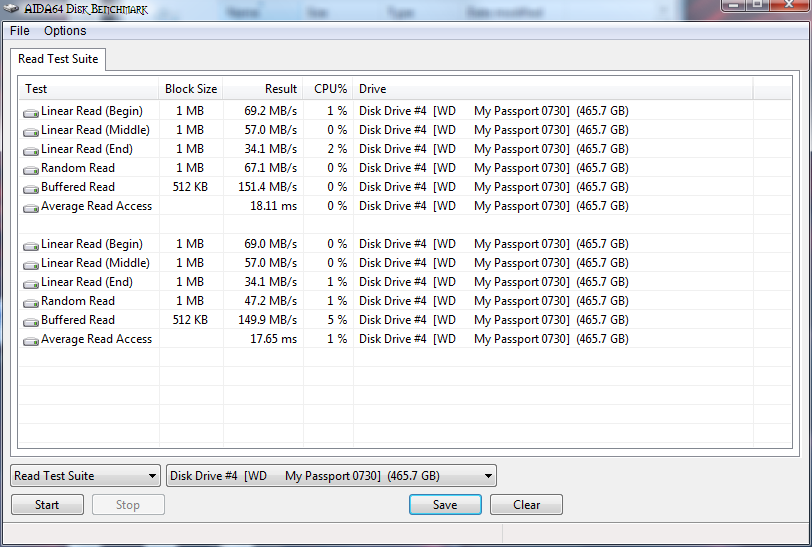Open the Options menu
The width and height of the screenshot is (812, 547).
pyautogui.click(x=65, y=31)
